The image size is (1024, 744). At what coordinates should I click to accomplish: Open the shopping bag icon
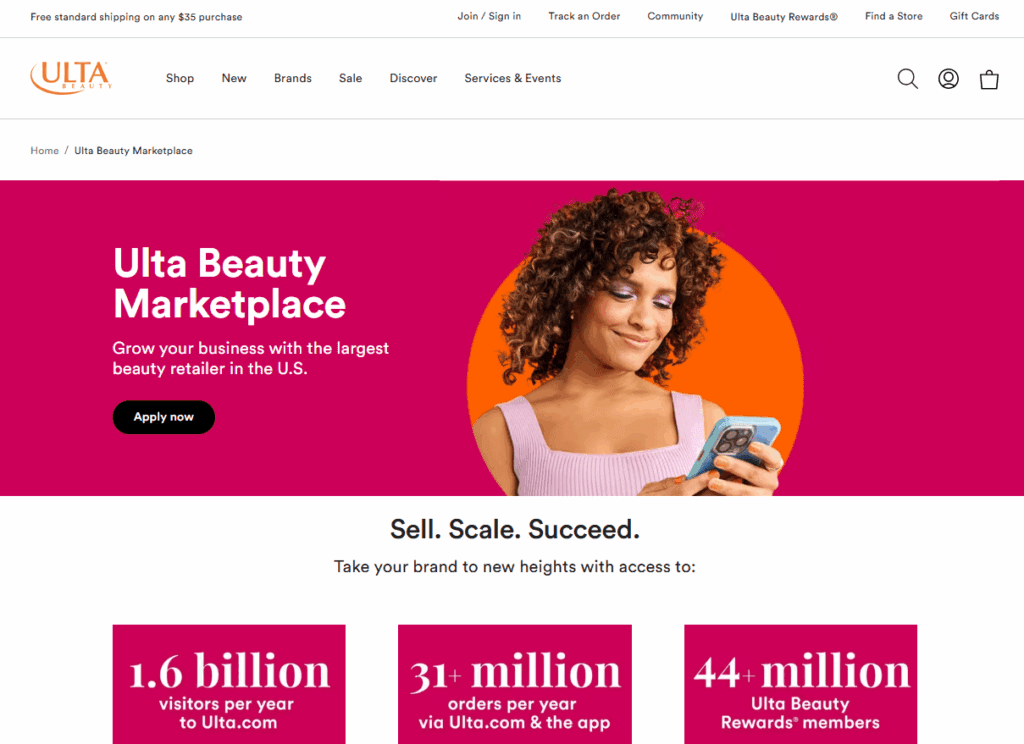[989, 79]
